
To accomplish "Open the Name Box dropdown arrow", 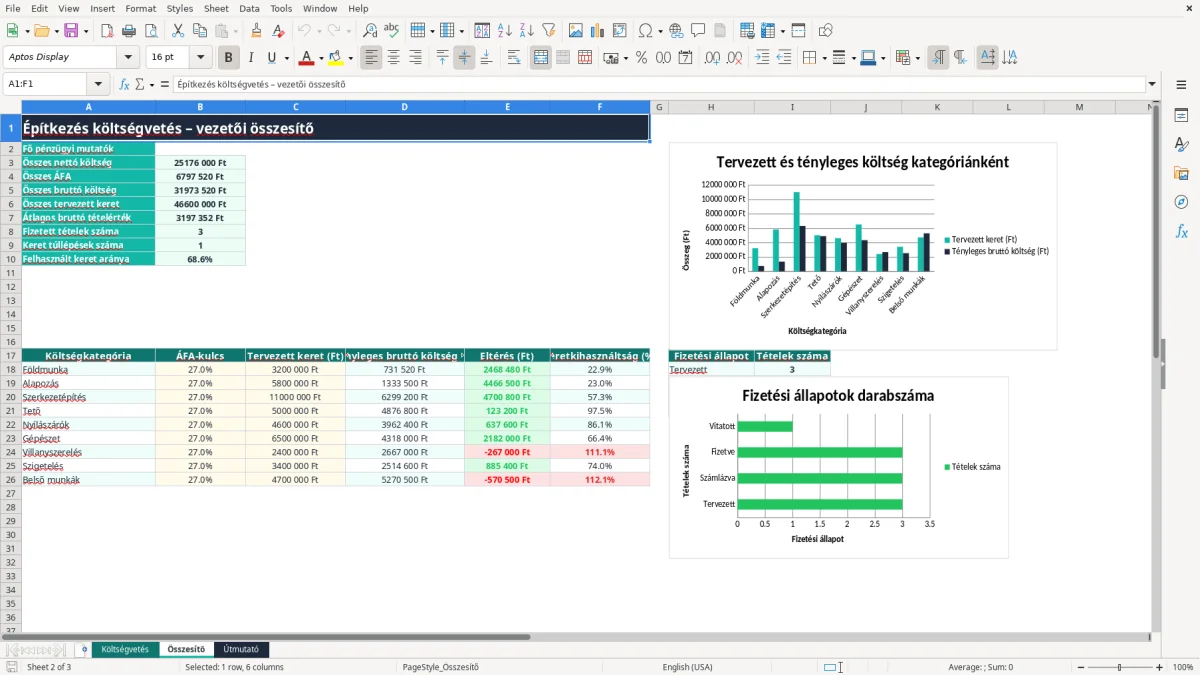I will (x=98, y=84).
